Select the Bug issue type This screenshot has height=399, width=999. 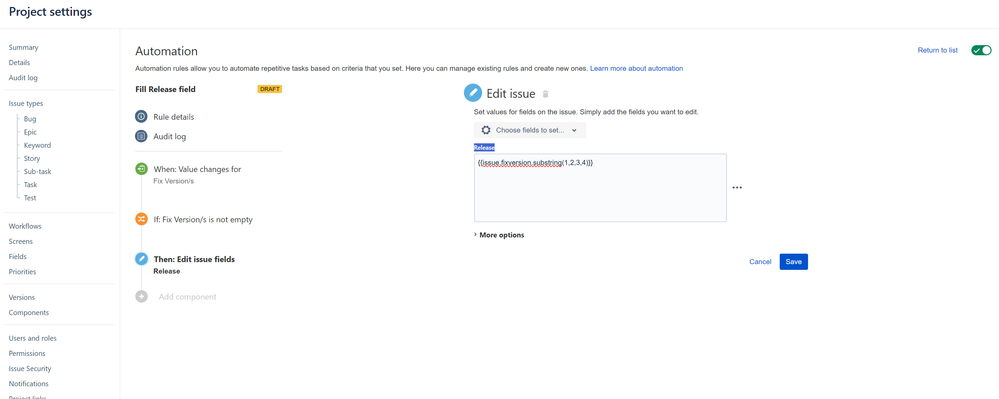click(30, 119)
